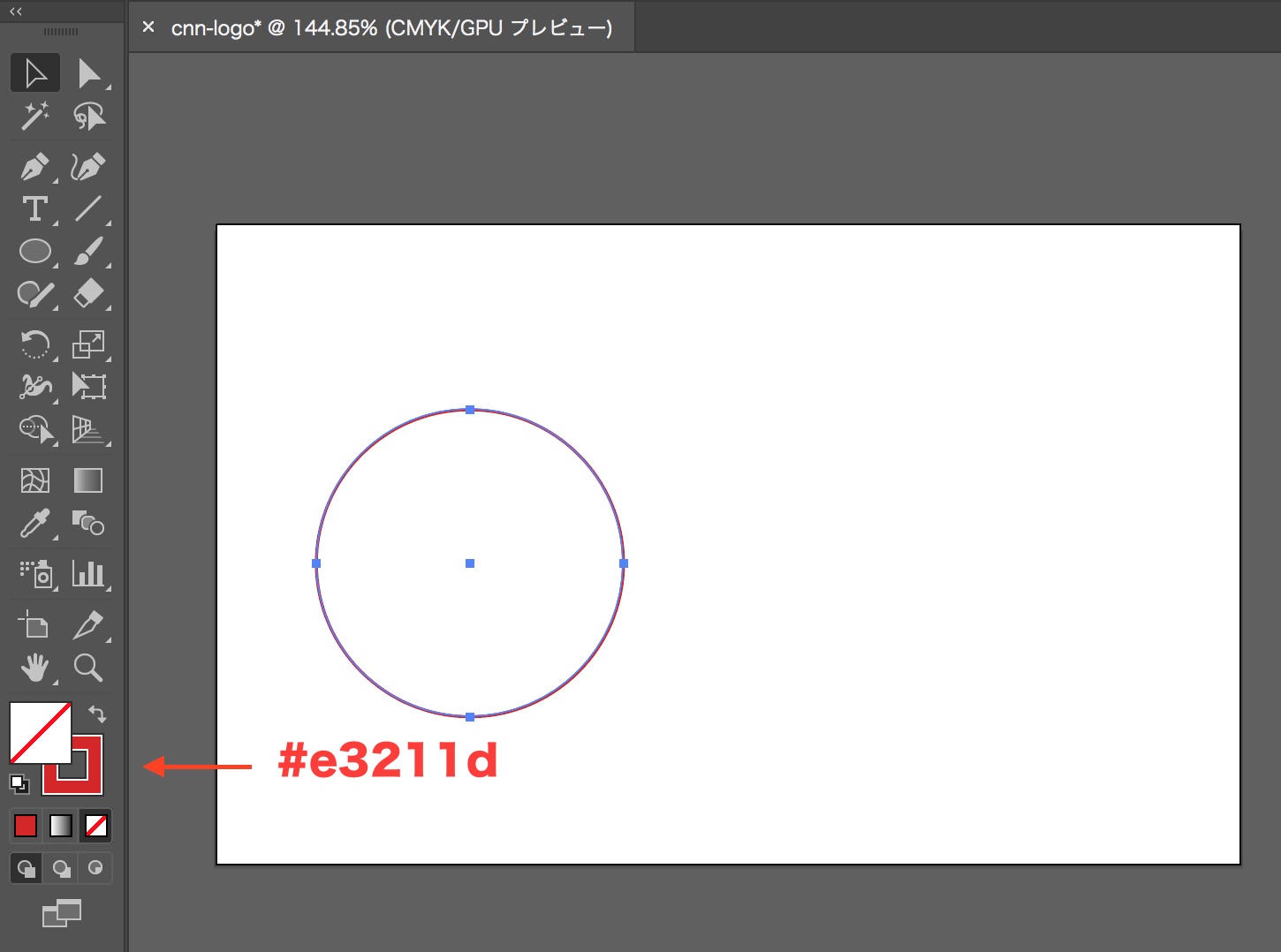Close the cnn-logo document tab
This screenshot has height=952, width=1281.
click(148, 27)
